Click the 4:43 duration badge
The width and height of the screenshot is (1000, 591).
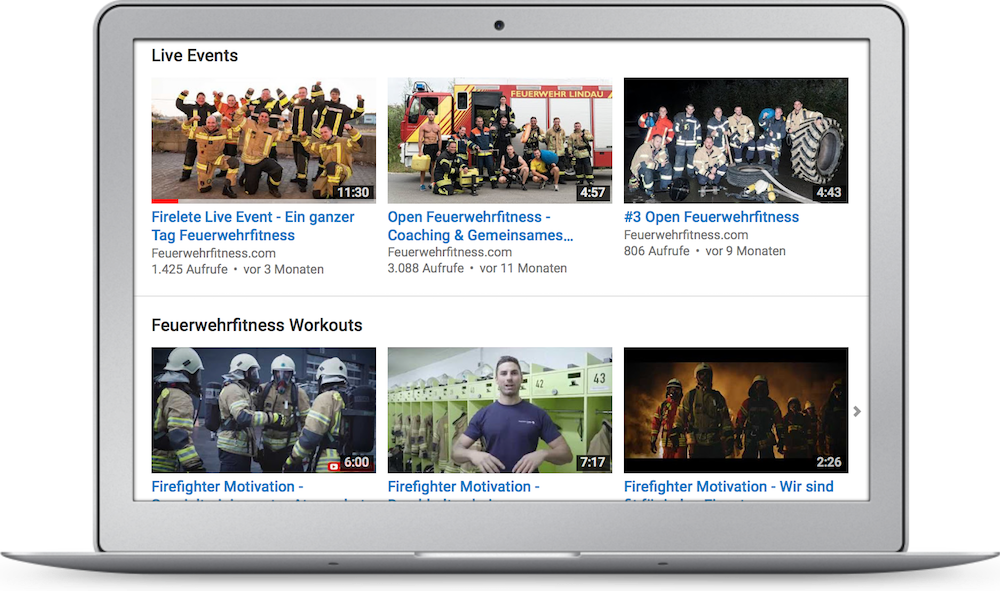[x=828, y=193]
